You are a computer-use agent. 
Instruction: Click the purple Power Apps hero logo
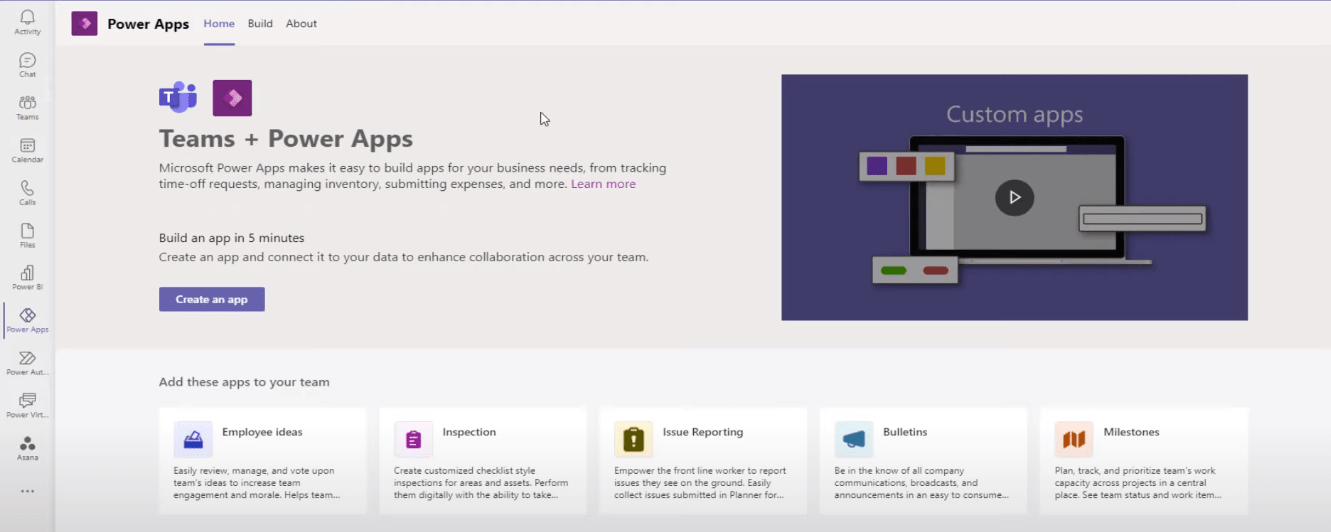232,98
